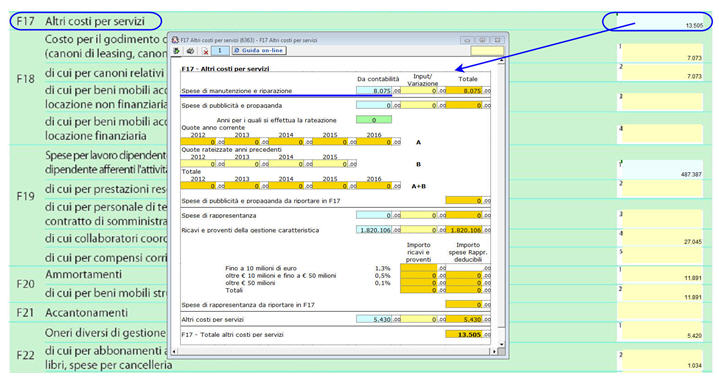Click 2012 field under Quote anno corrente
Image resolution: width=719 pixels, height=384 pixels.
pyautogui.click(x=199, y=142)
